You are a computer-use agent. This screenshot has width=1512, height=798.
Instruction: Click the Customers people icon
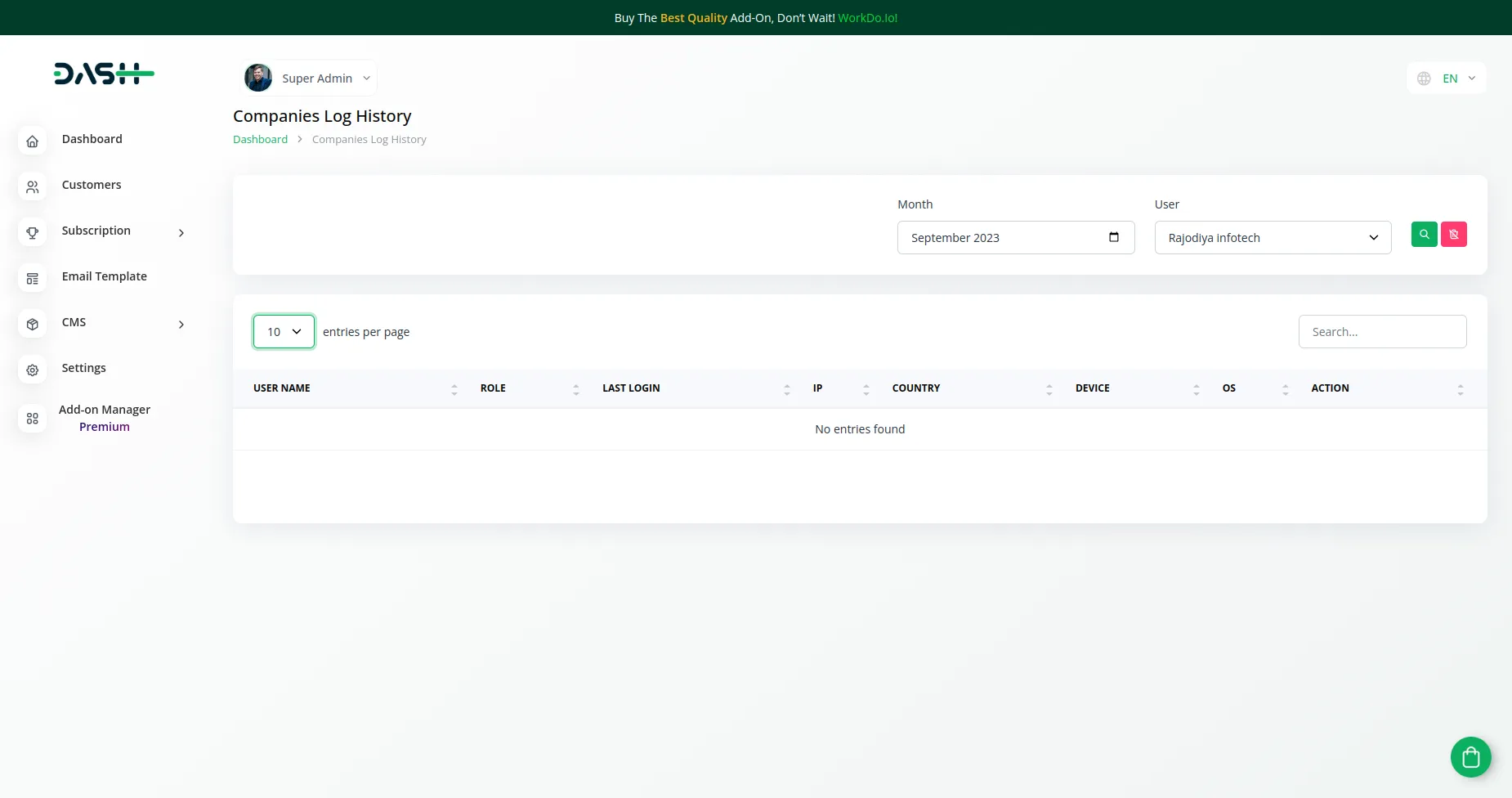coord(33,187)
